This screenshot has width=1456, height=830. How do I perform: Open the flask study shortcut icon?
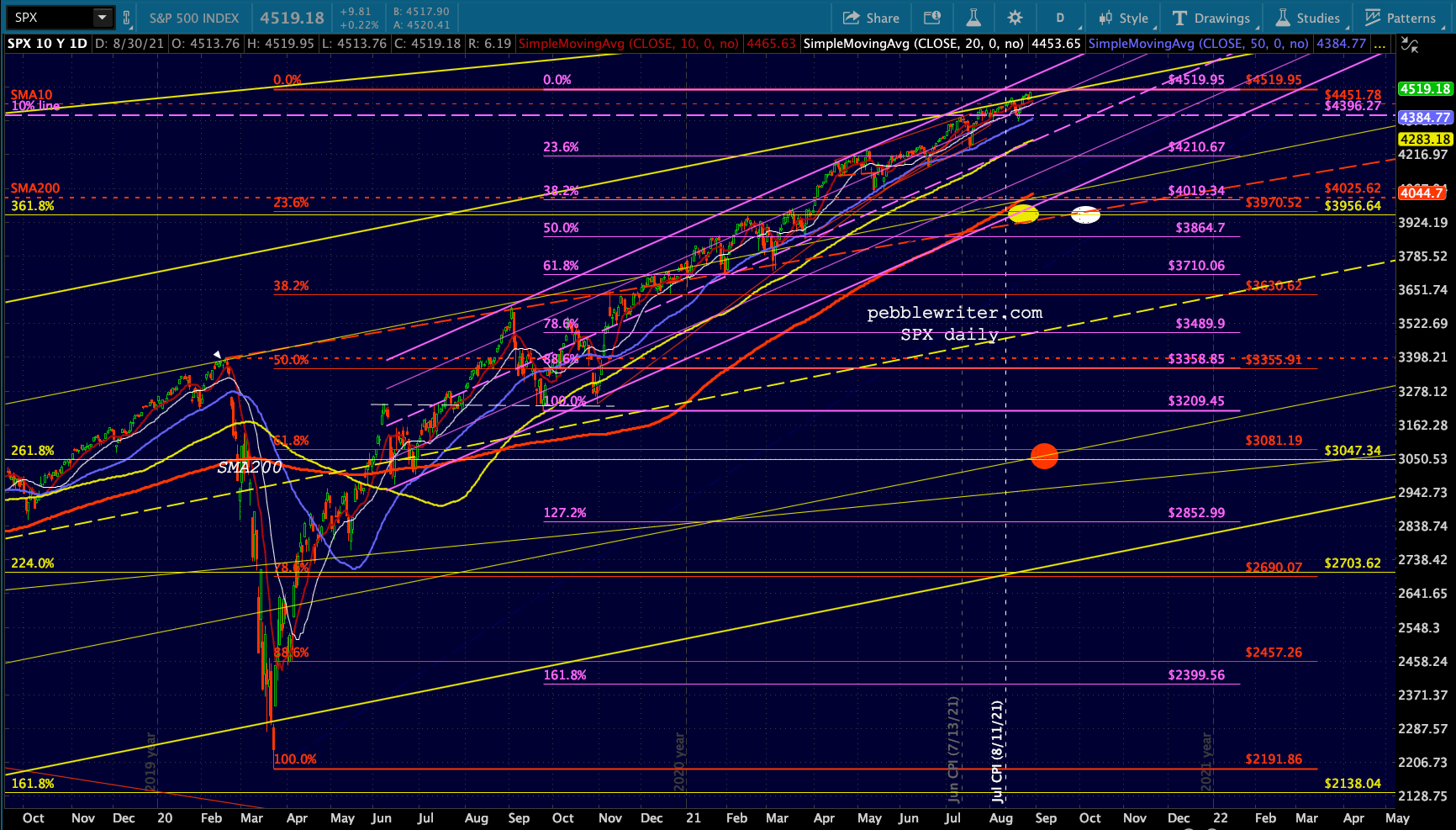click(x=973, y=18)
